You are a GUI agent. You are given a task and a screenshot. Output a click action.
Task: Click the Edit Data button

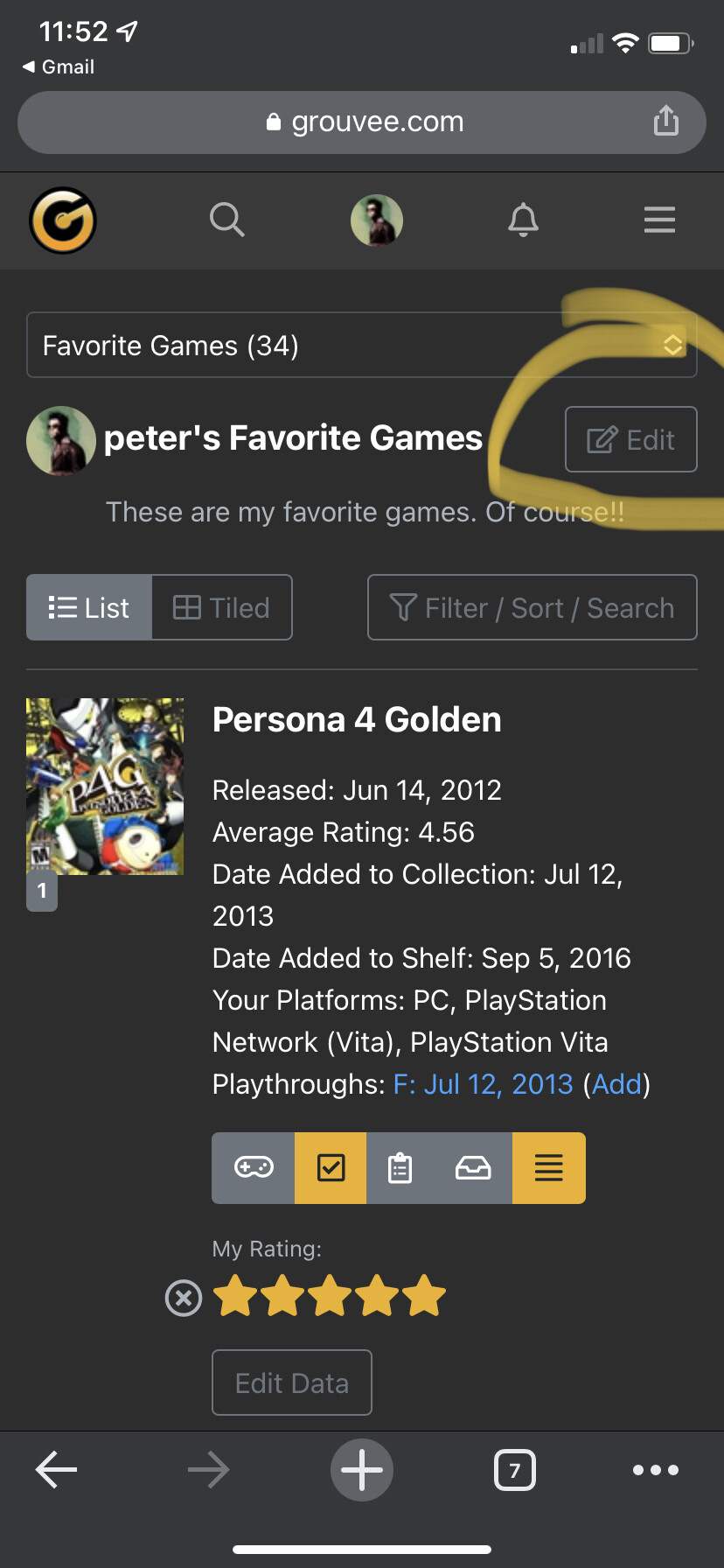[292, 1382]
